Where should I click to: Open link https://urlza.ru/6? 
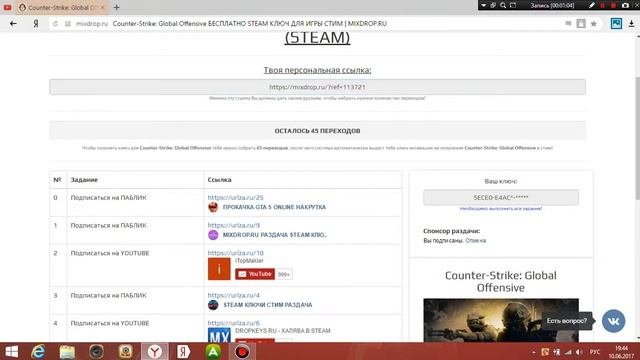(x=233, y=323)
